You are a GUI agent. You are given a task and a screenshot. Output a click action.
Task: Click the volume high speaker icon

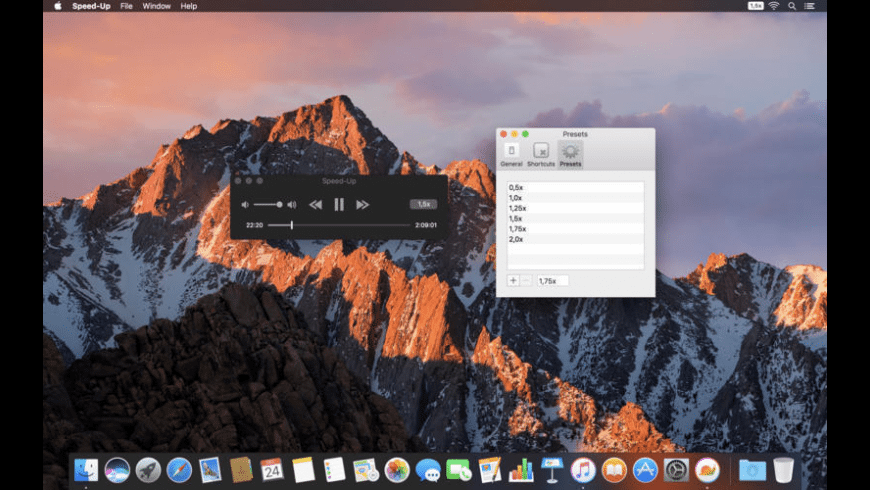click(x=292, y=205)
